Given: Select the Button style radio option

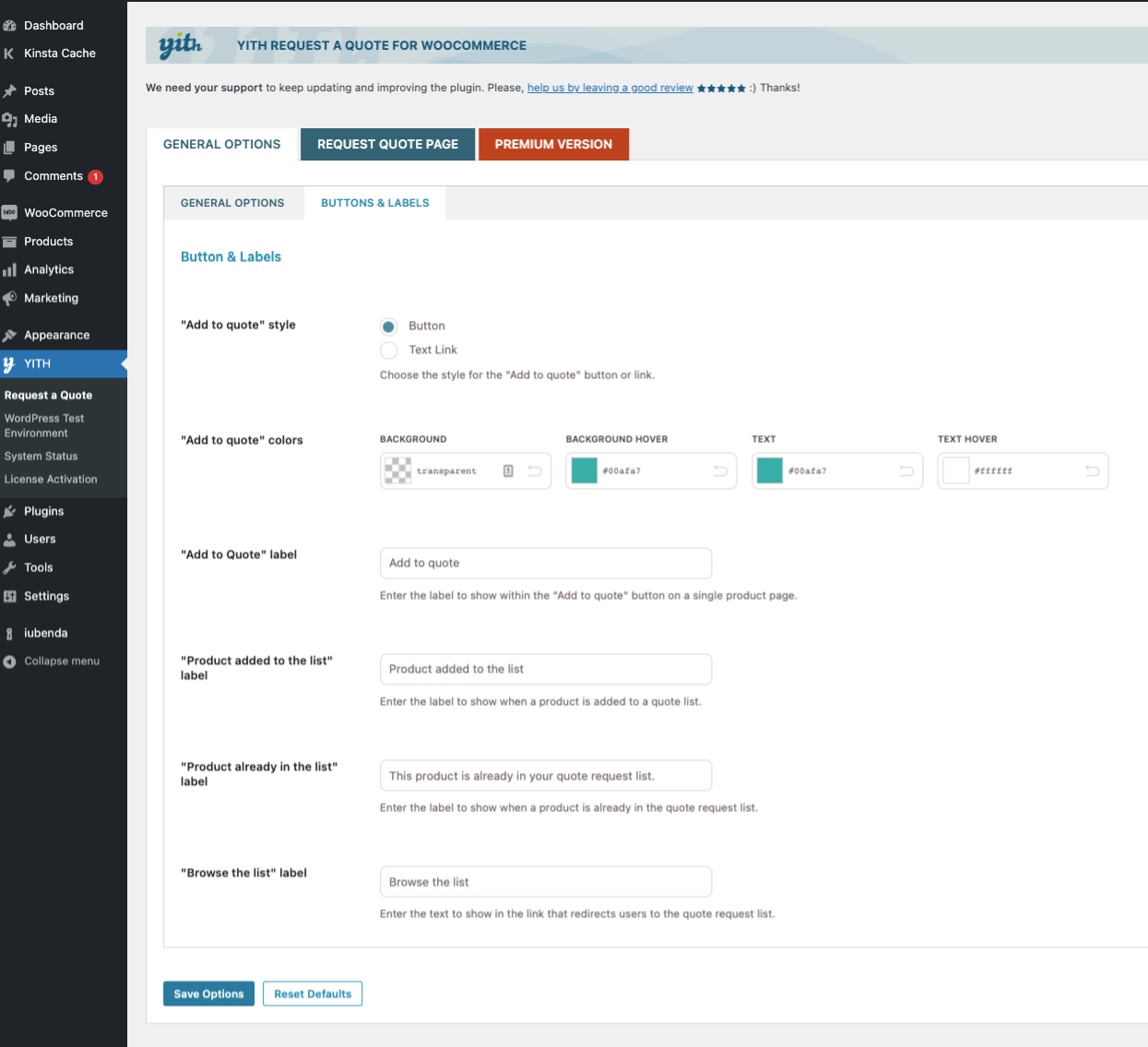Looking at the screenshot, I should click(389, 327).
